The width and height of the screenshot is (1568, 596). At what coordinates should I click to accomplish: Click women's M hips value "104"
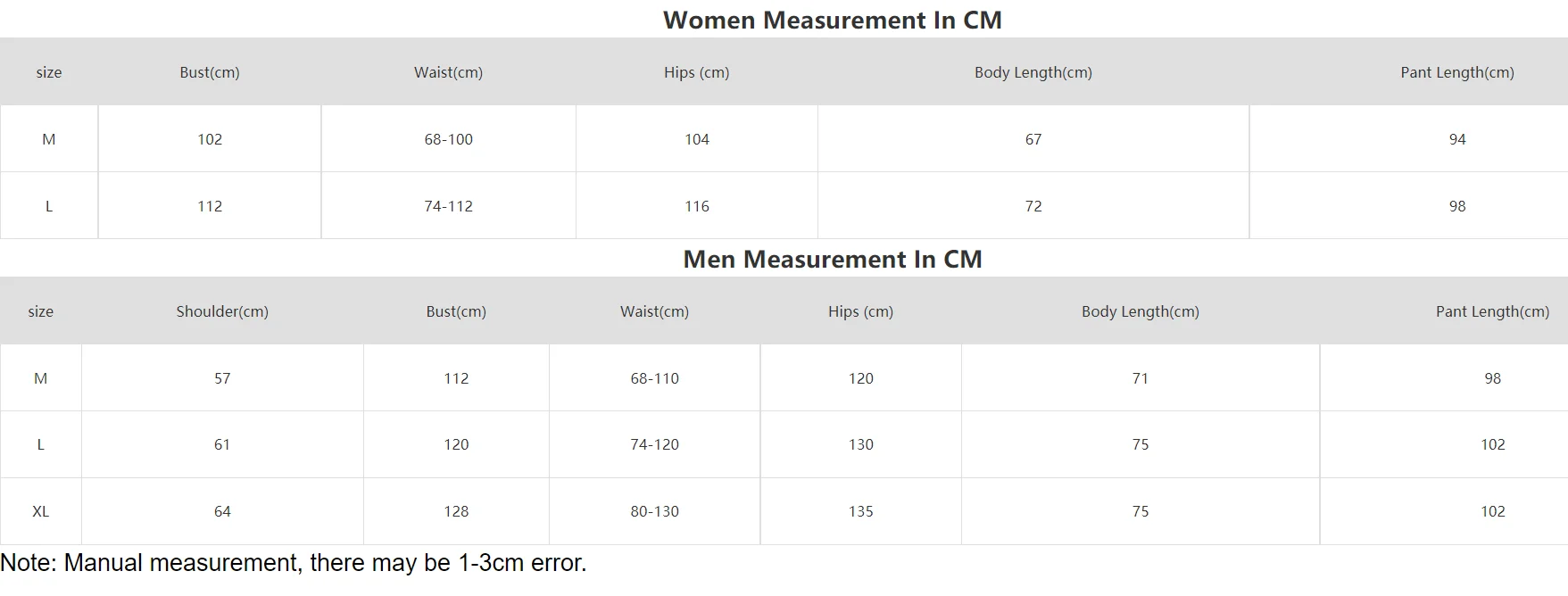pos(697,139)
